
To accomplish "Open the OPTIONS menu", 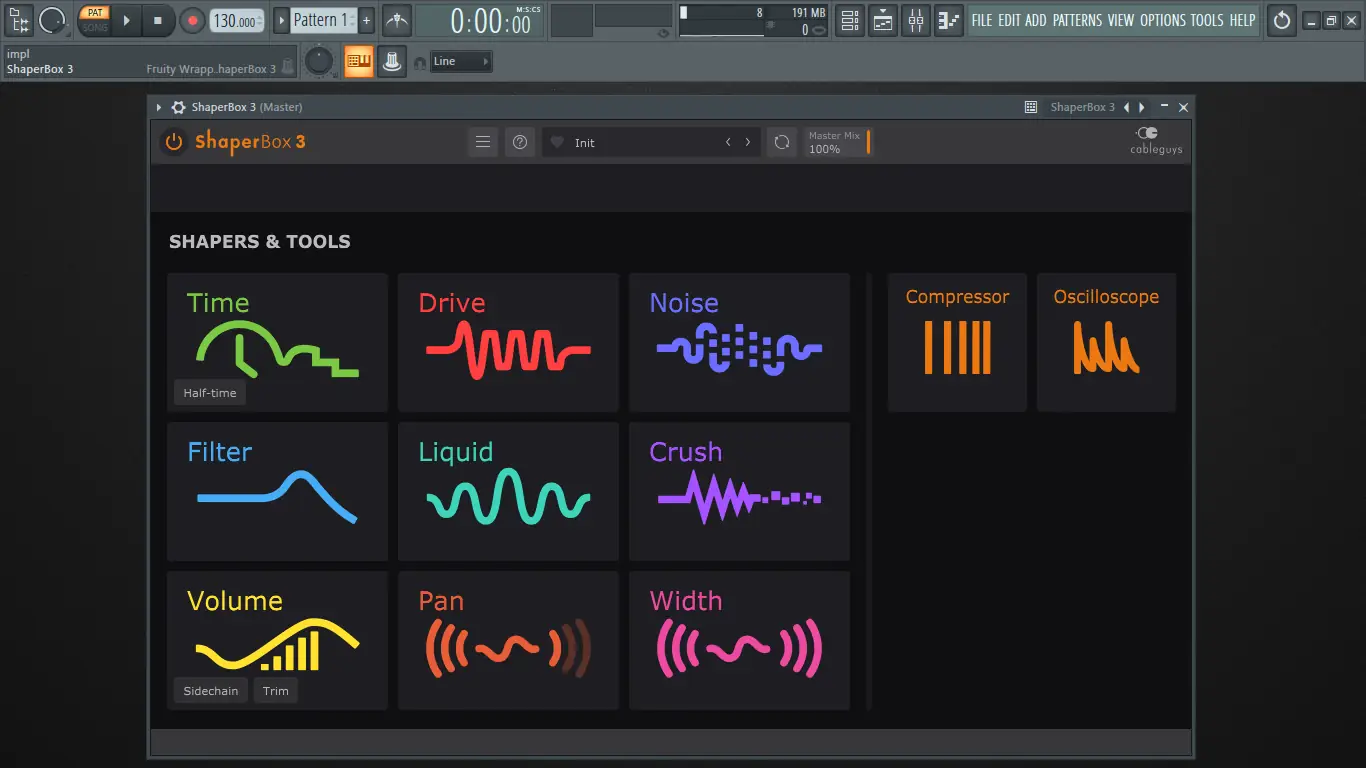I will [1163, 20].
